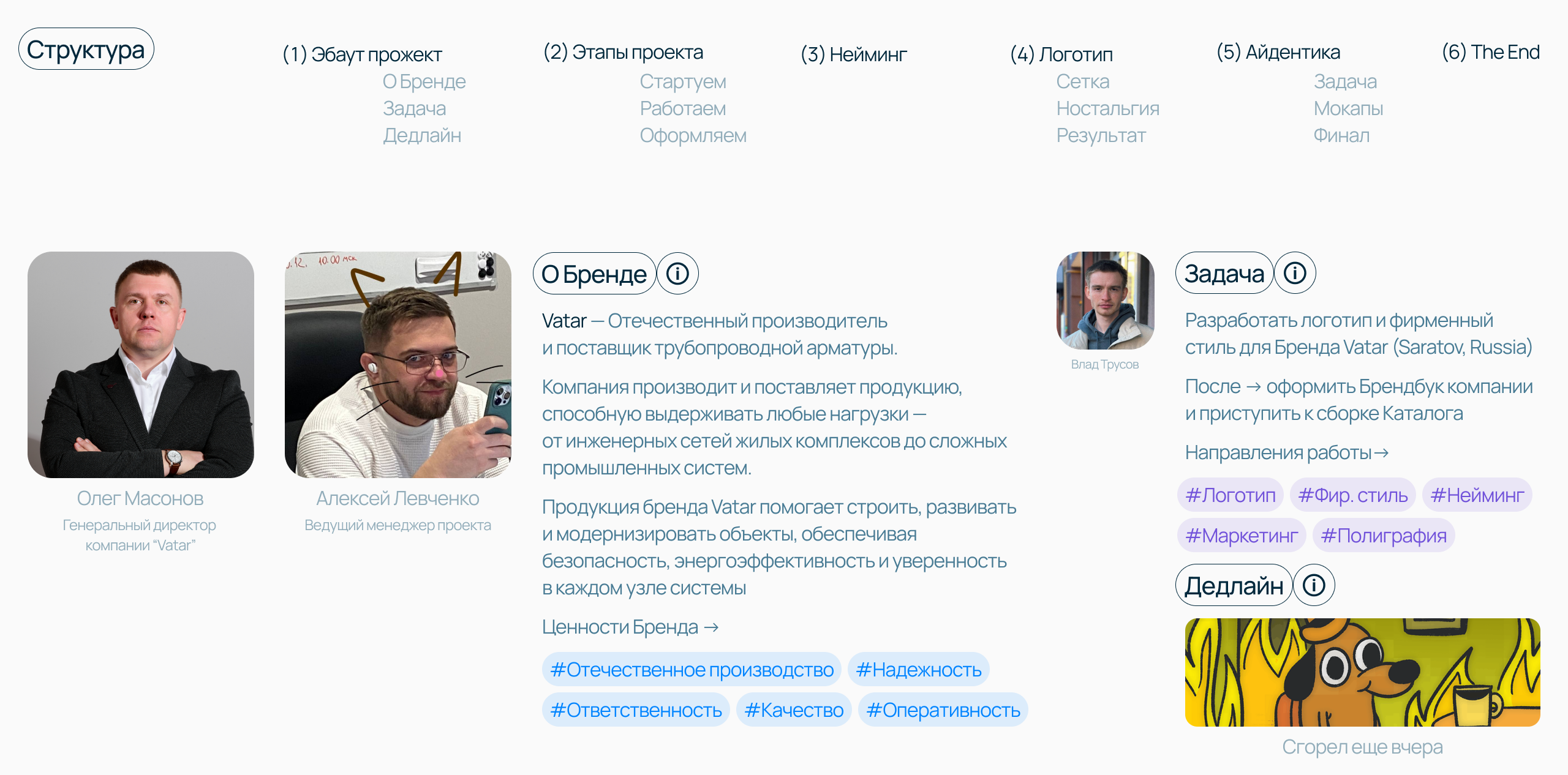Select the #Полиграфия tag
Image resolution: width=1568 pixels, height=775 pixels.
point(1384,535)
